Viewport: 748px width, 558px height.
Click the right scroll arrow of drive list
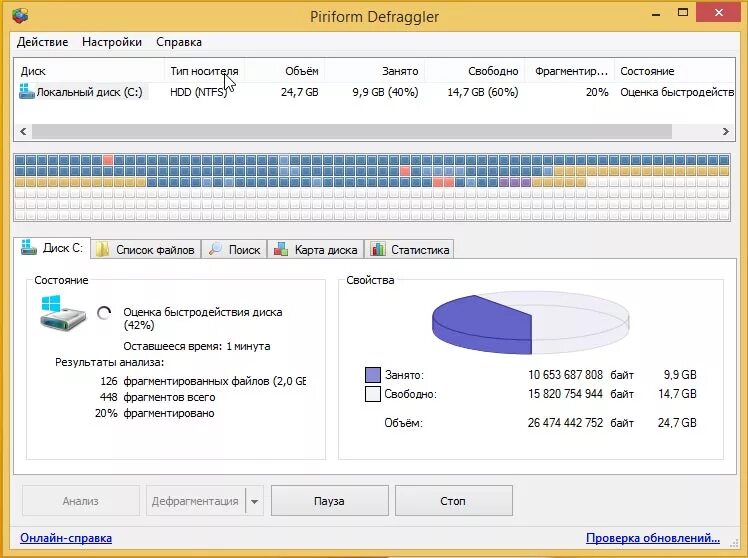726,131
